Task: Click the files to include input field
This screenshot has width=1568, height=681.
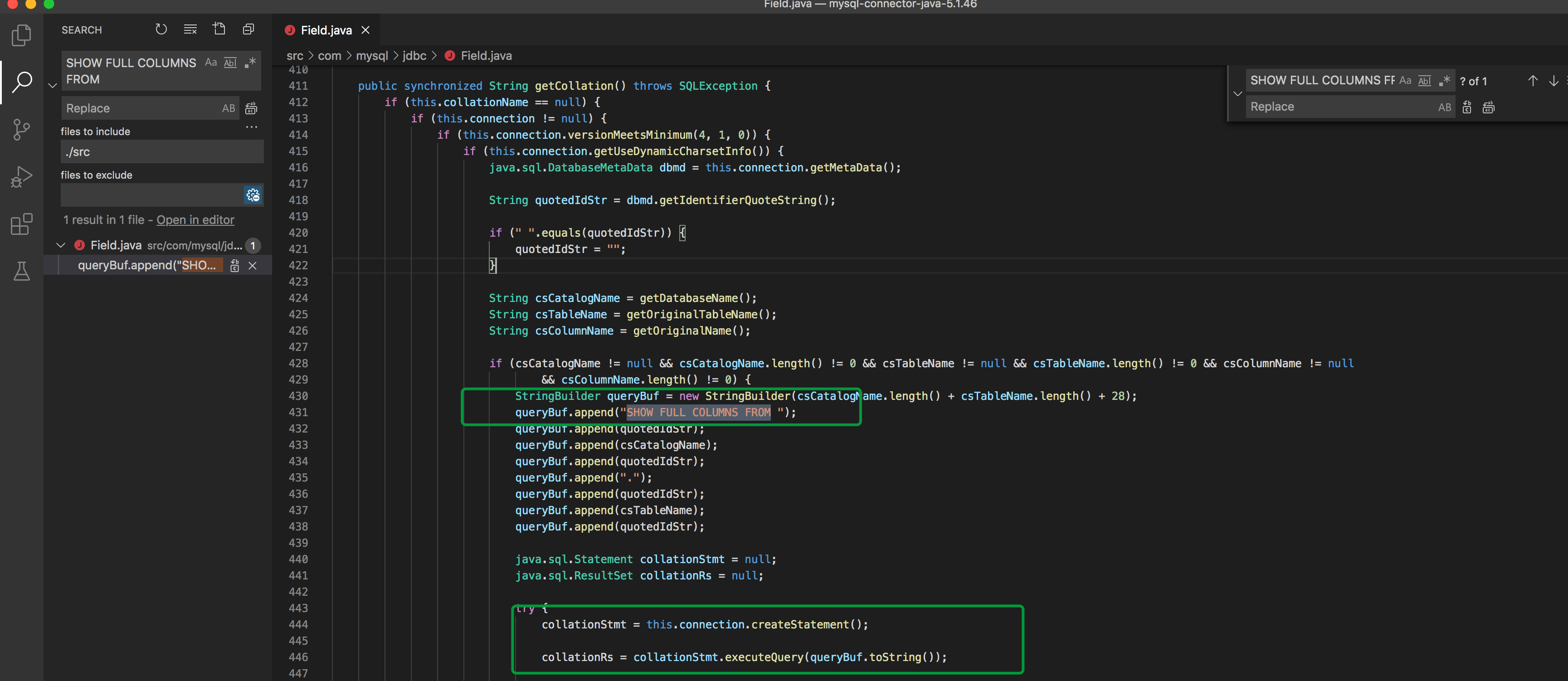Action: (x=161, y=152)
